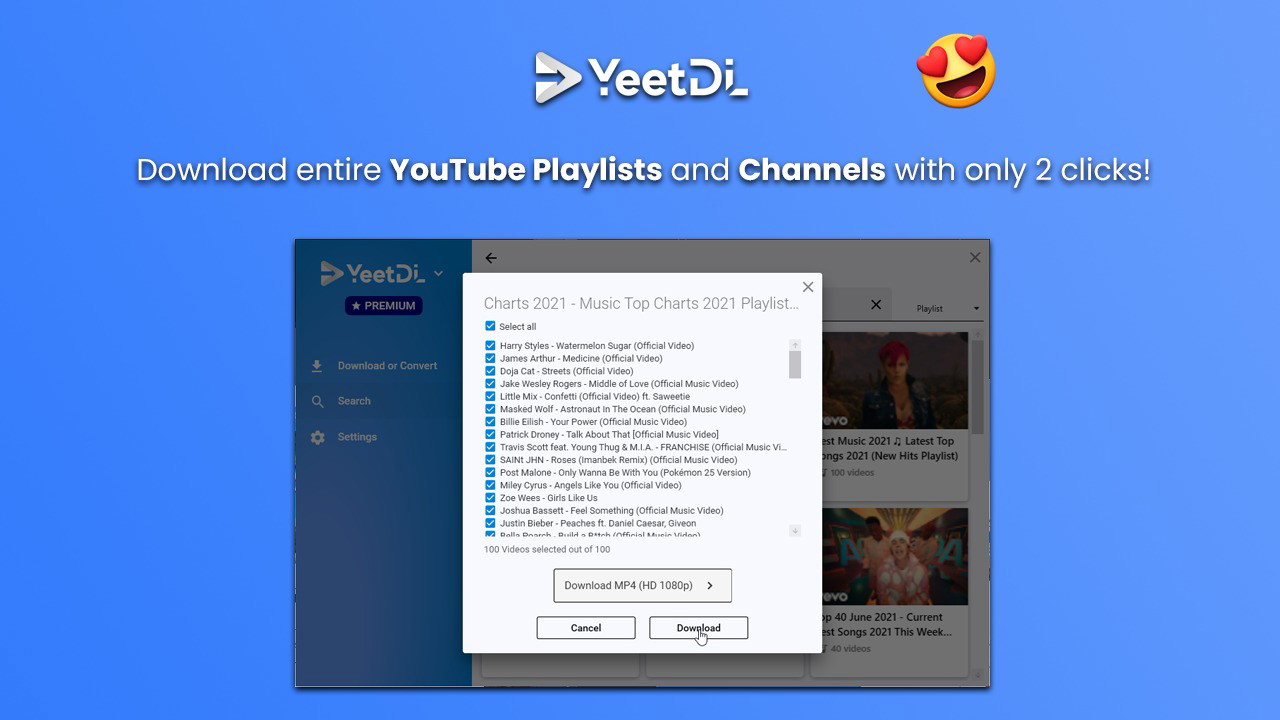Image resolution: width=1280 pixels, height=720 pixels.
Task: Click the scroll up arrow in list
Action: tap(795, 345)
